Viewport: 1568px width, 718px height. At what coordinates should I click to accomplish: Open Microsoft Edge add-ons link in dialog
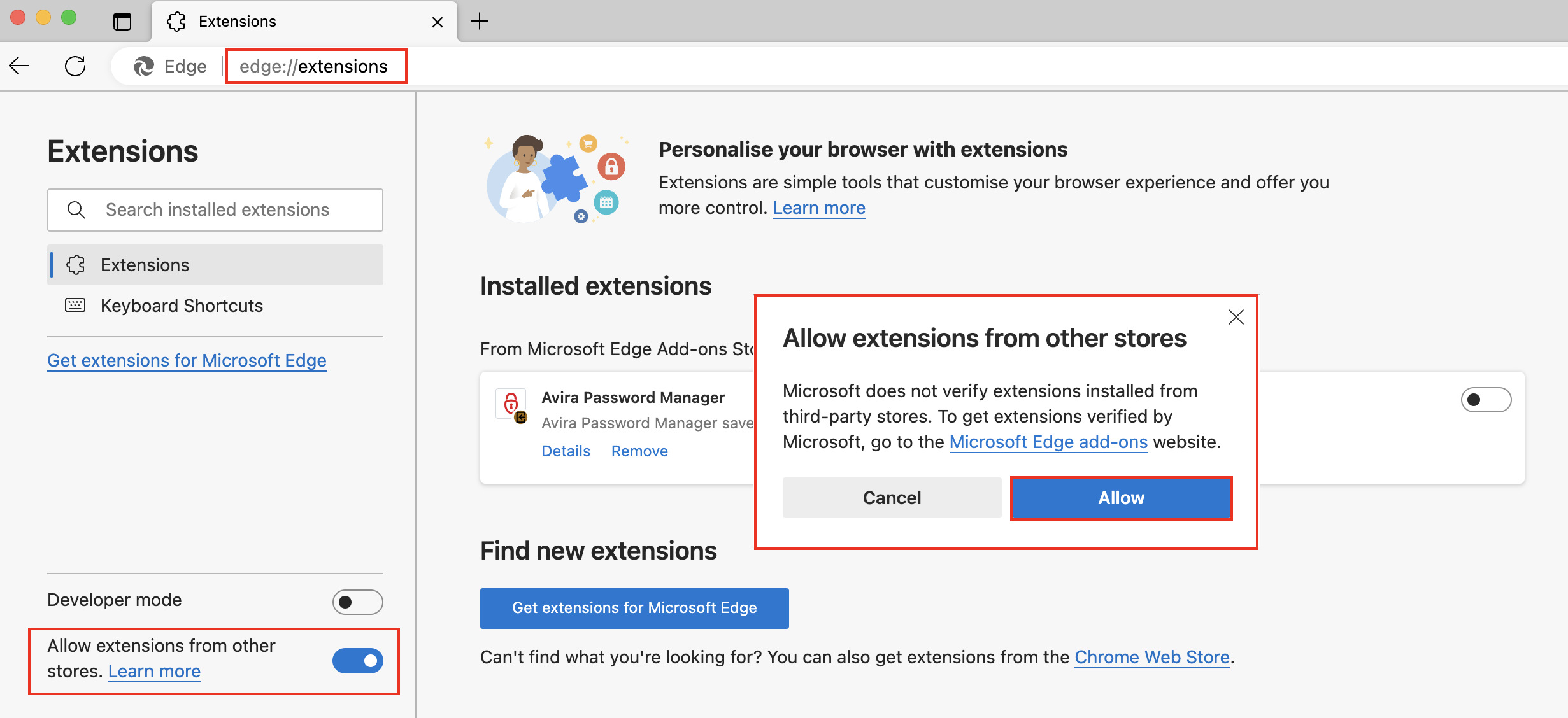click(1048, 442)
